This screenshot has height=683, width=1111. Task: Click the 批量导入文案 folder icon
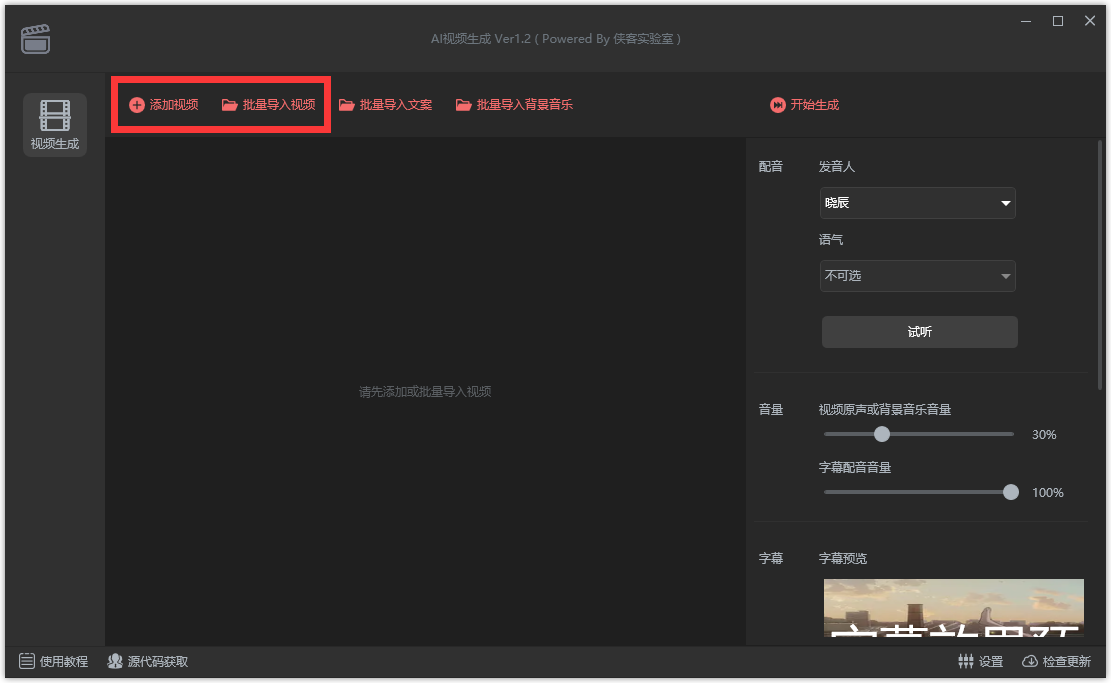[x=346, y=104]
